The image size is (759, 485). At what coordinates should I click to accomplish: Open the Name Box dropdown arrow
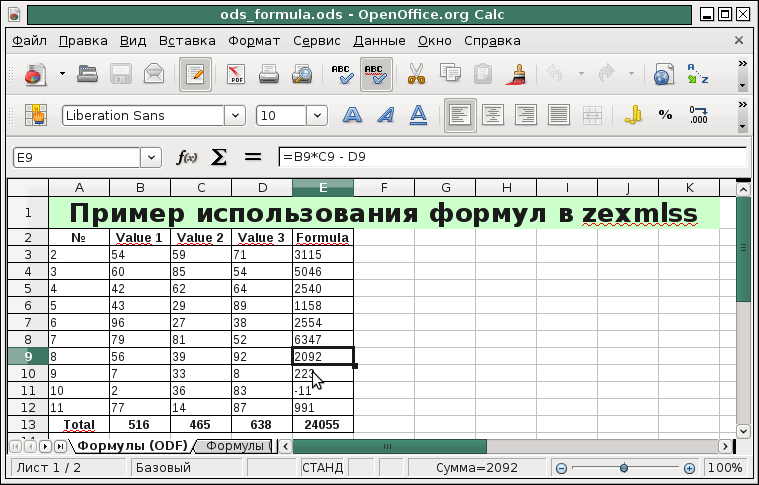[151, 157]
